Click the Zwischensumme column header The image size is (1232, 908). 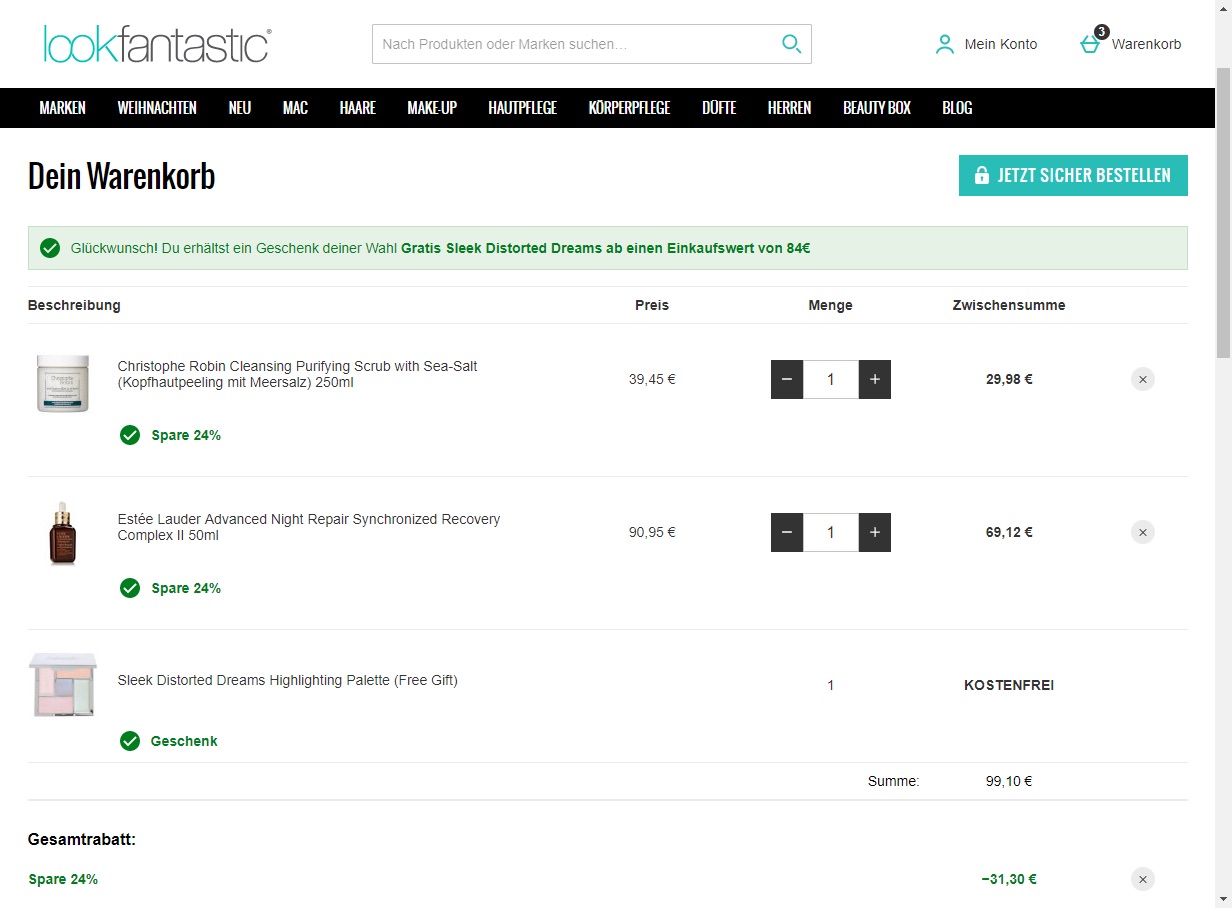tap(1009, 305)
